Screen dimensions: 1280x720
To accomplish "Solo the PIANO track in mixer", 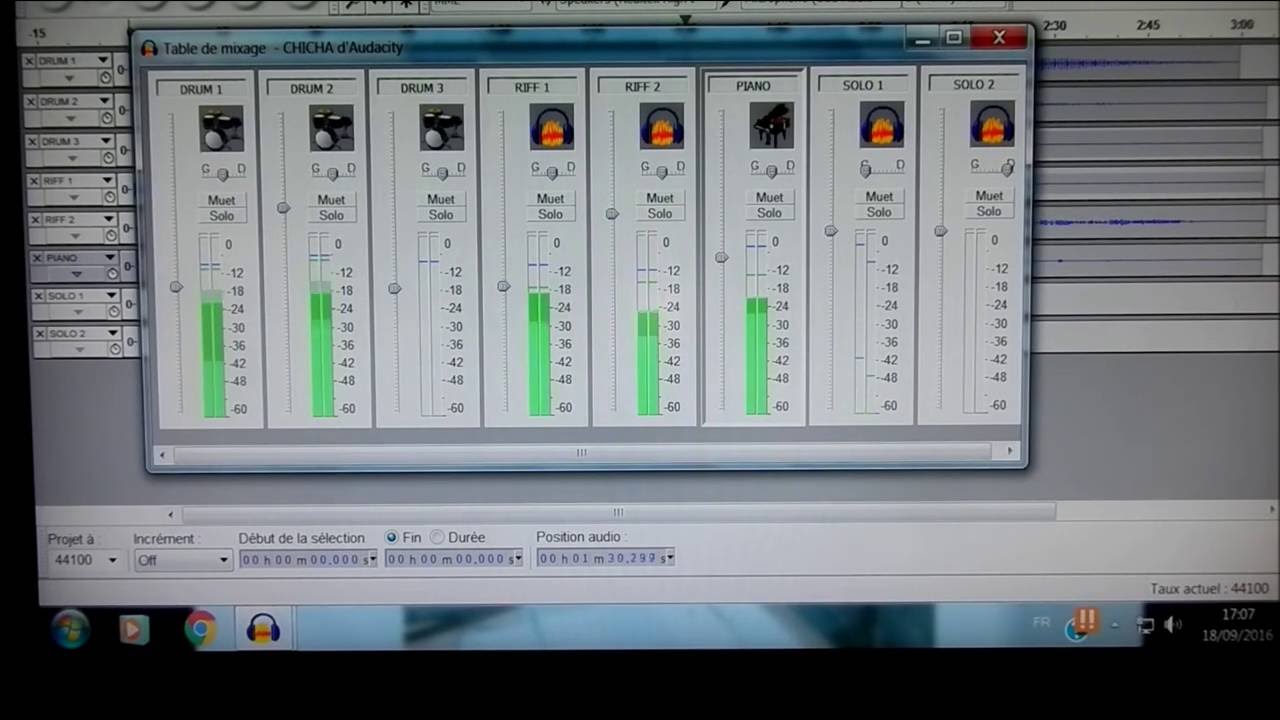I will (770, 212).
